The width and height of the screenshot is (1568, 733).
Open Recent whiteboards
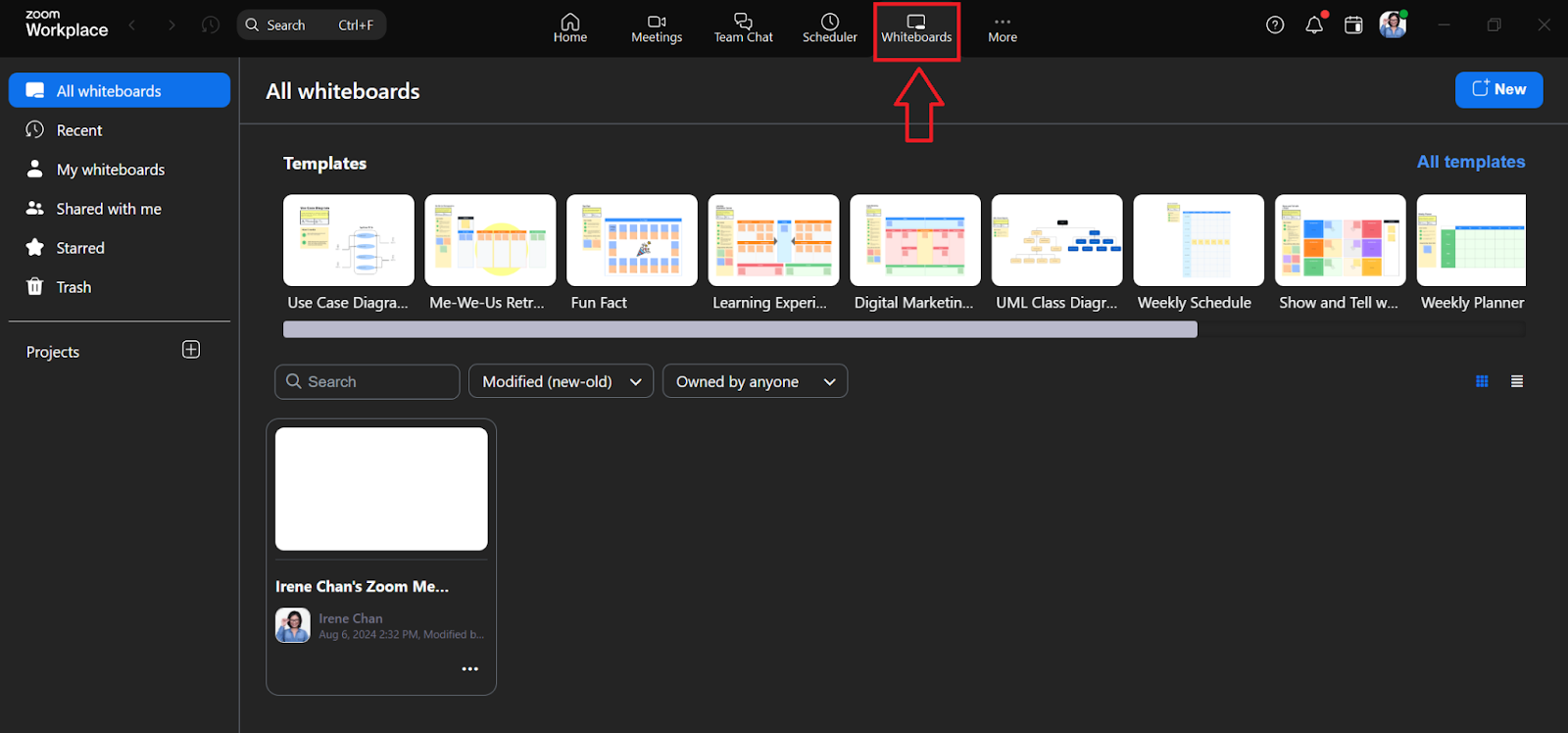pyautogui.click(x=120, y=129)
